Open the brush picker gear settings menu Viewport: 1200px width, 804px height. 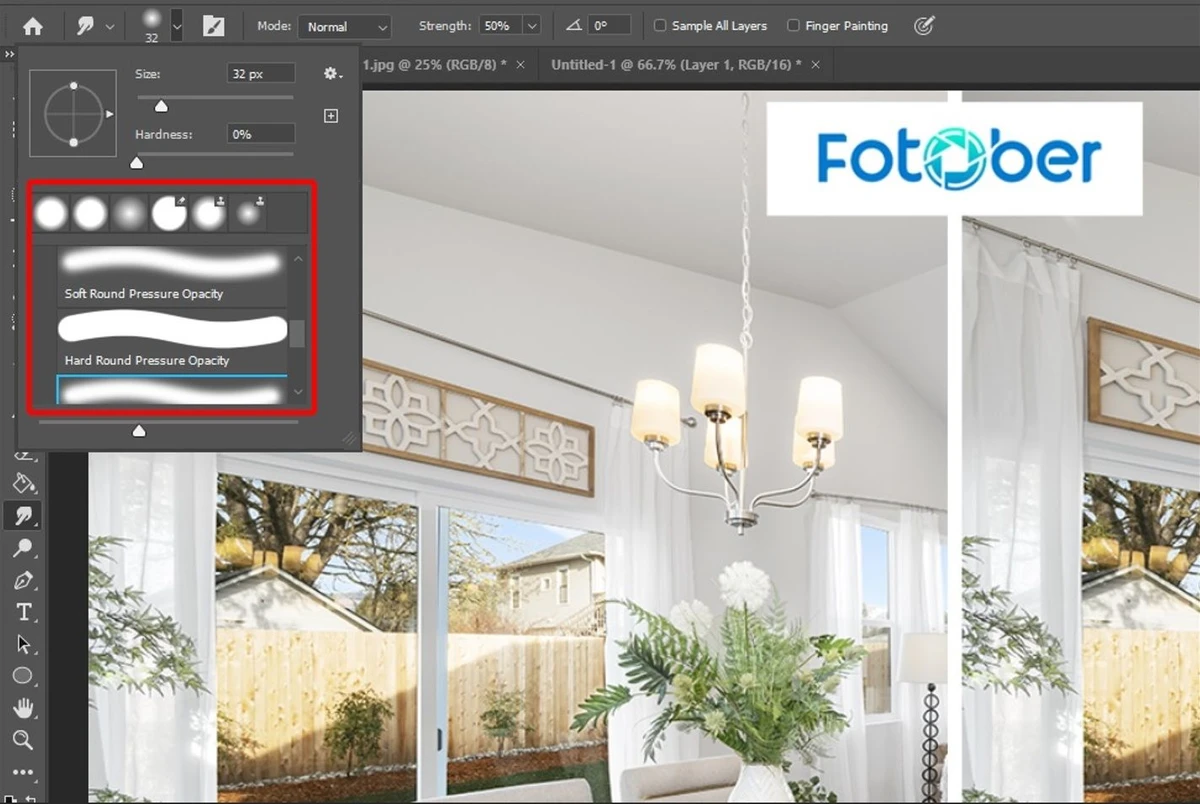point(330,74)
